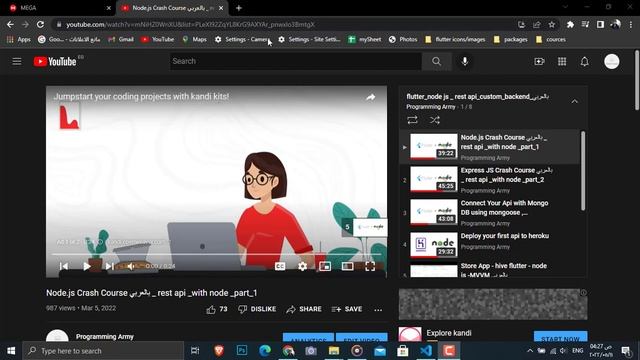
Task: Open the browser side panel icon
Action: coord(600,24)
